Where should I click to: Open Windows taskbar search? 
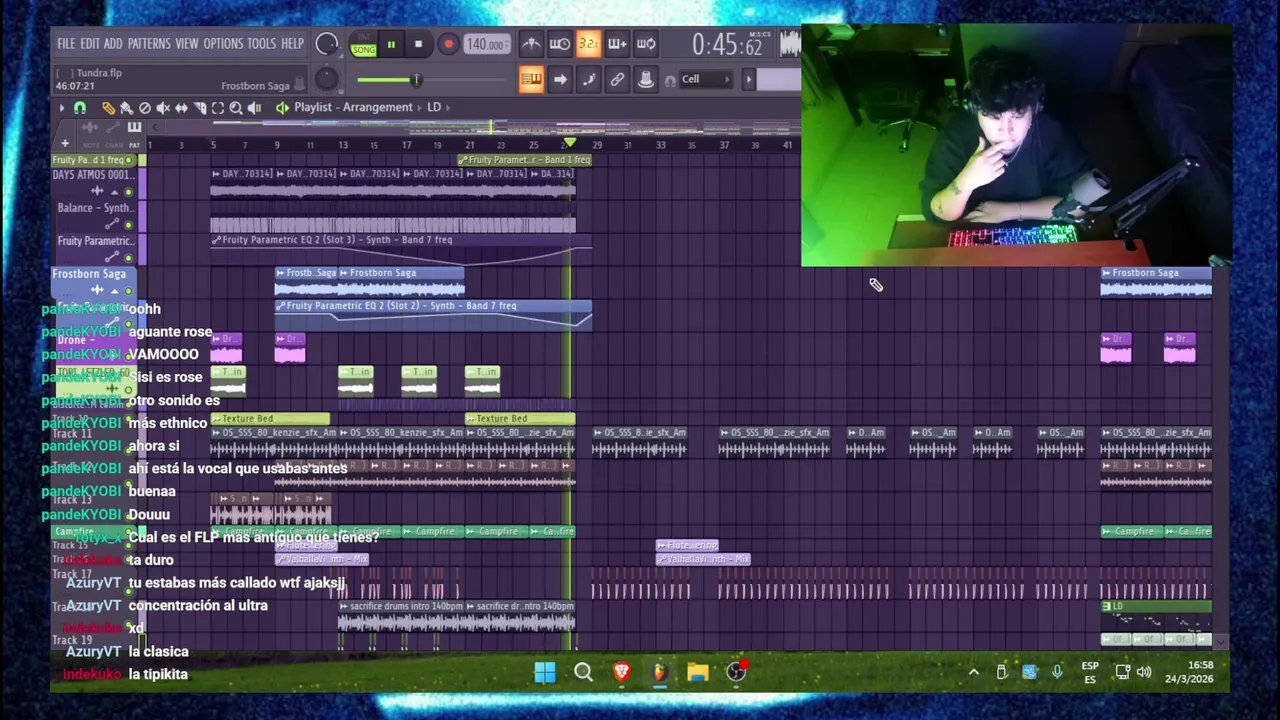[x=583, y=672]
